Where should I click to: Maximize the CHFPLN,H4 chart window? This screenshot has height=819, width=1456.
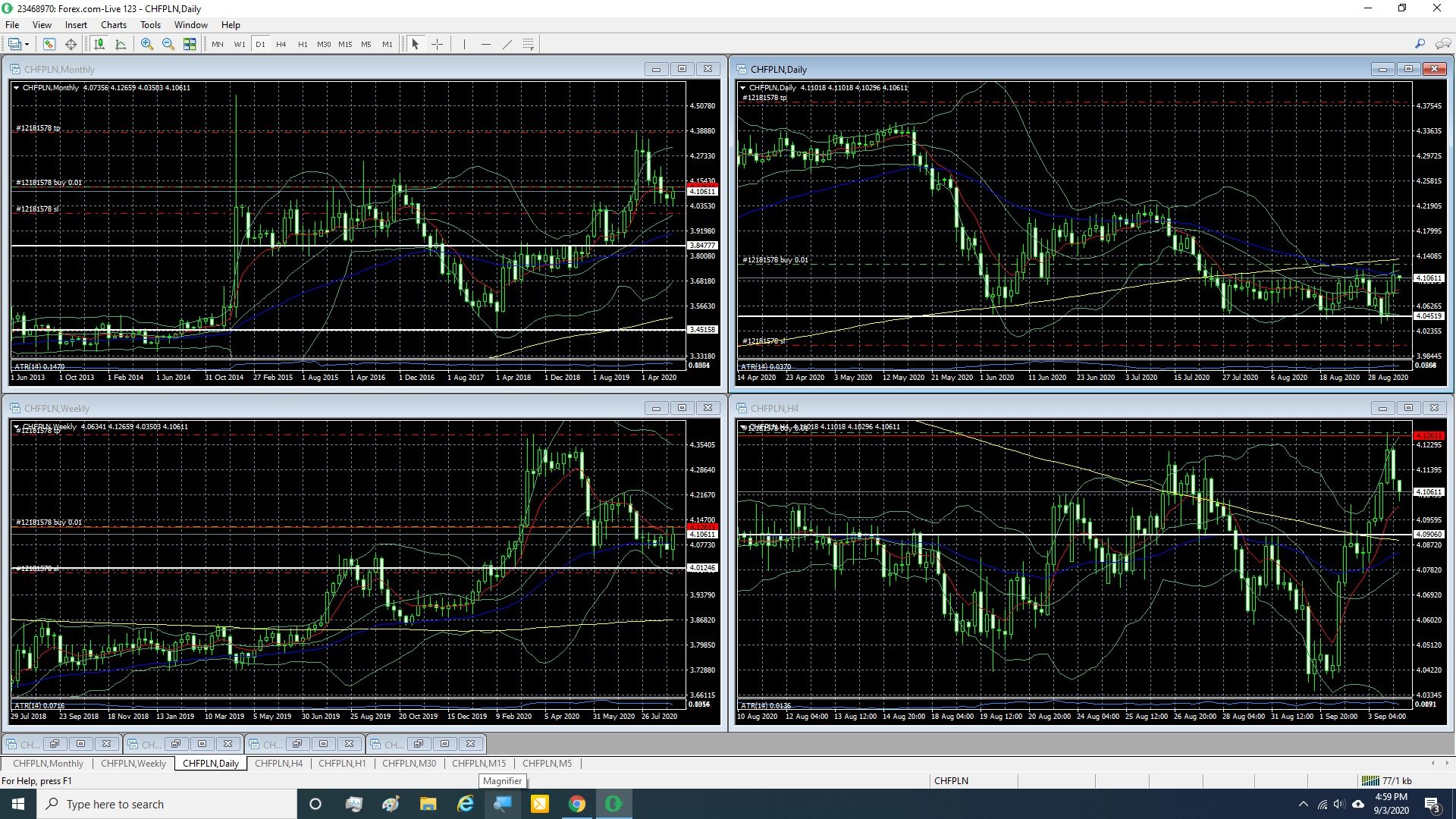click(x=1408, y=408)
